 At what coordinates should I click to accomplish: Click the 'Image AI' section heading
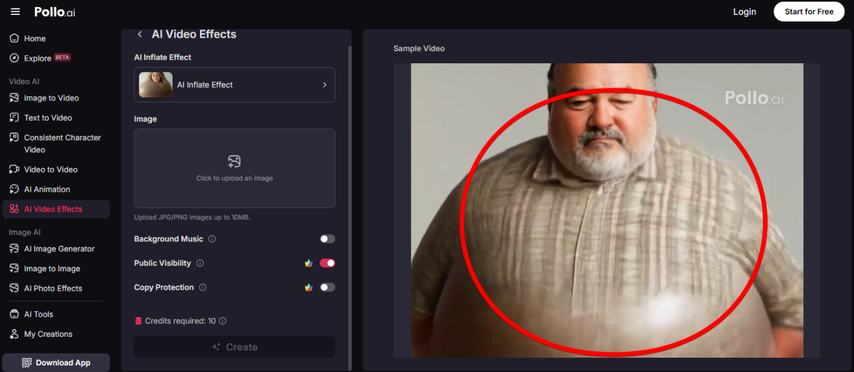[x=25, y=232]
